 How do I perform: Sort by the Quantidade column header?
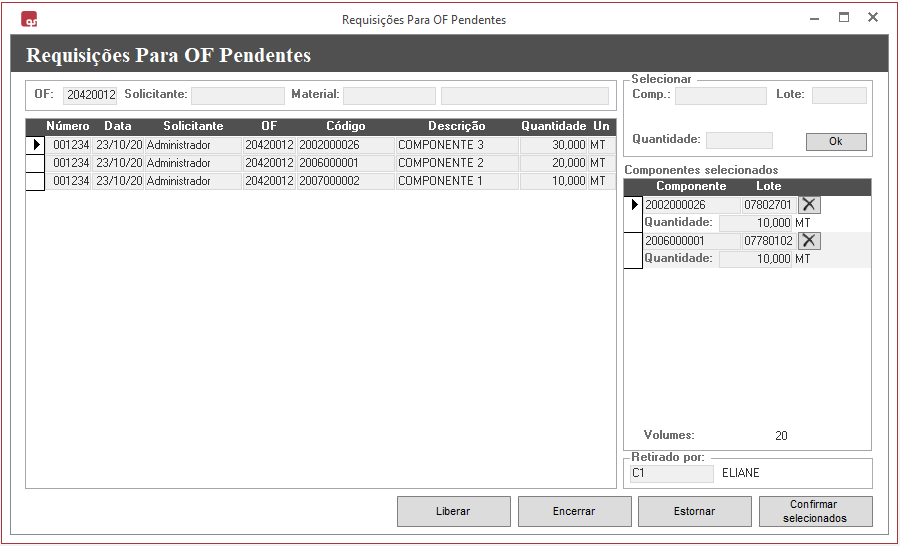(x=552, y=127)
